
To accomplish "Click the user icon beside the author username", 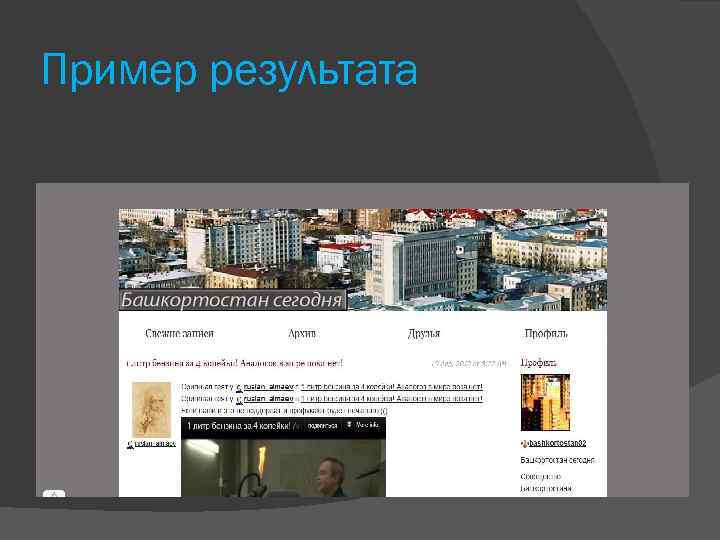I will (130, 444).
